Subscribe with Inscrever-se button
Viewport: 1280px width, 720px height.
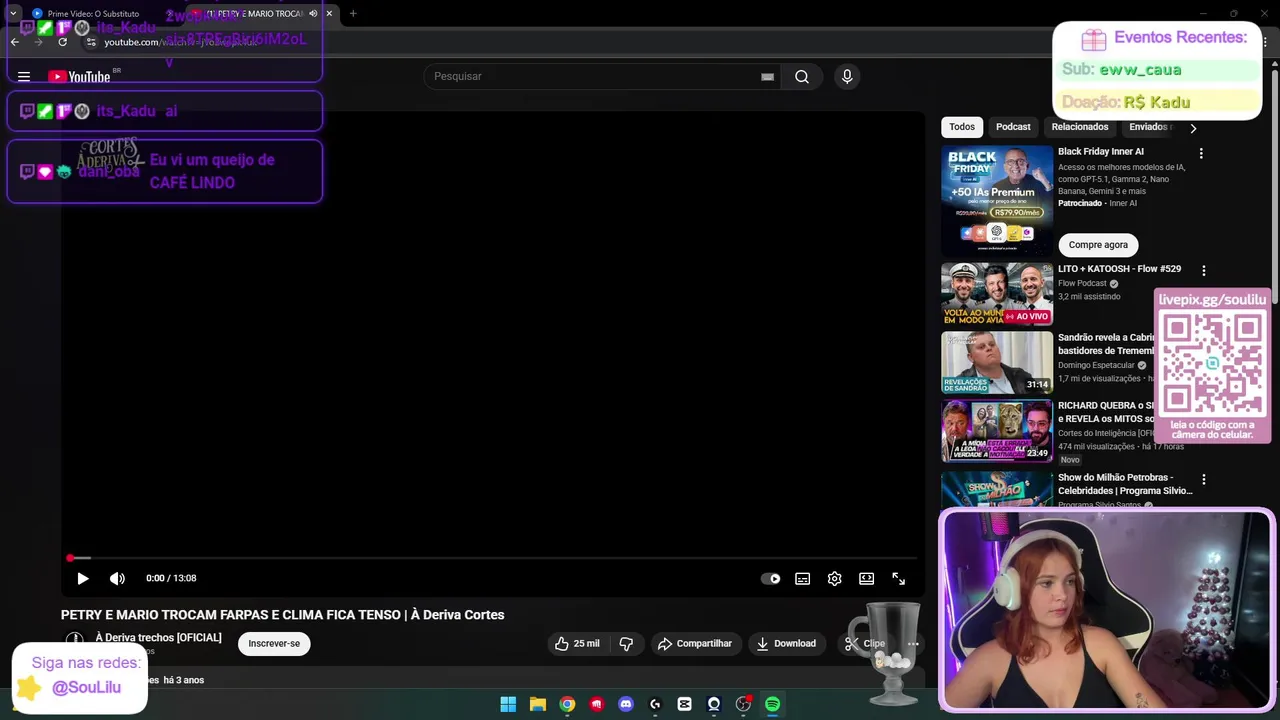(274, 643)
